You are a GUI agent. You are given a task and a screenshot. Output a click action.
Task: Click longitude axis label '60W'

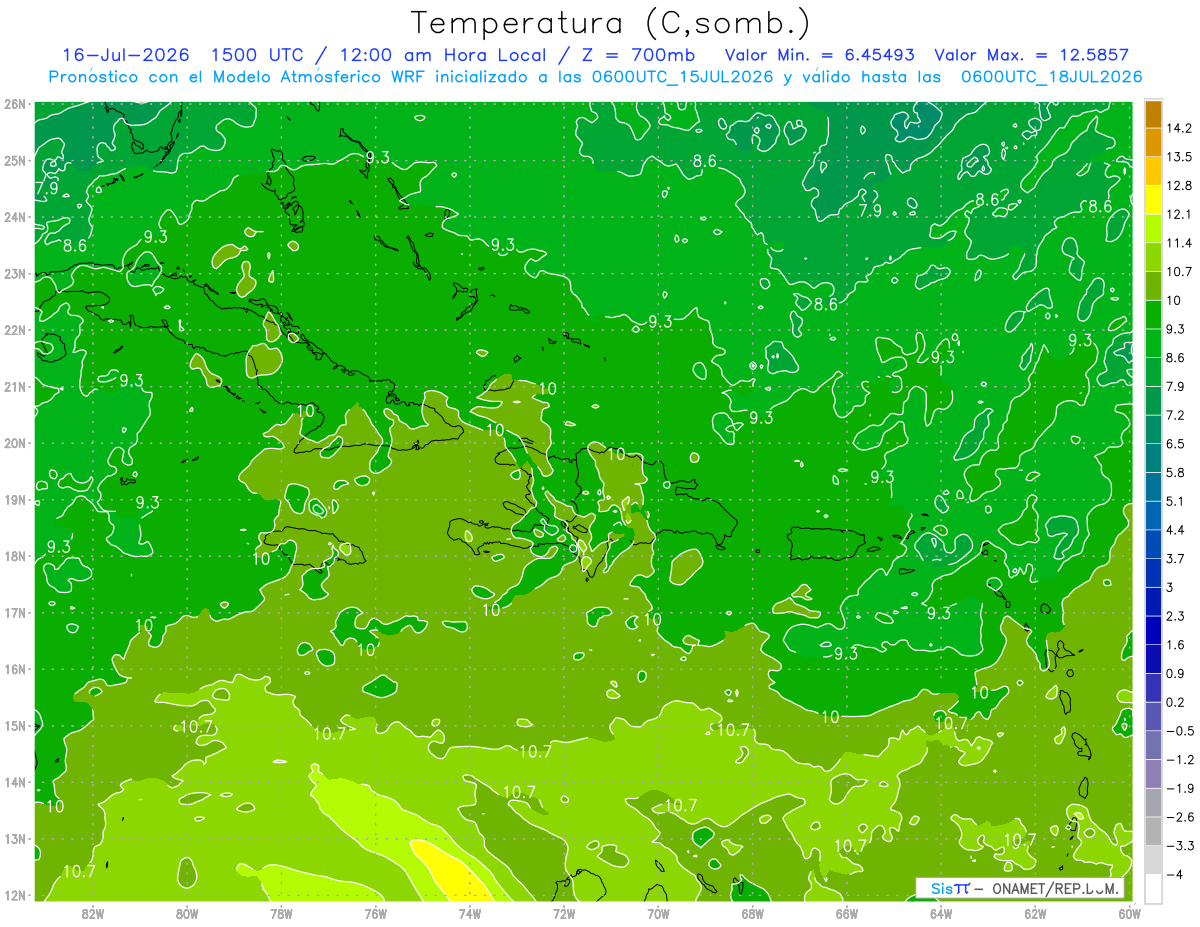pos(1129,914)
